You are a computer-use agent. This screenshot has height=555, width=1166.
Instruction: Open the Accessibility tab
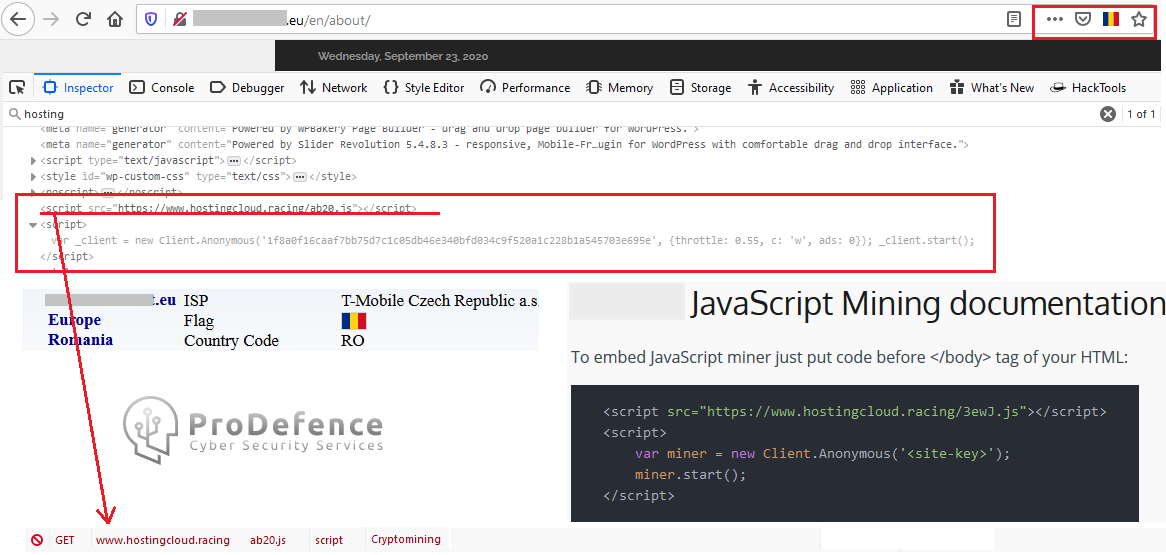pyautogui.click(x=791, y=88)
